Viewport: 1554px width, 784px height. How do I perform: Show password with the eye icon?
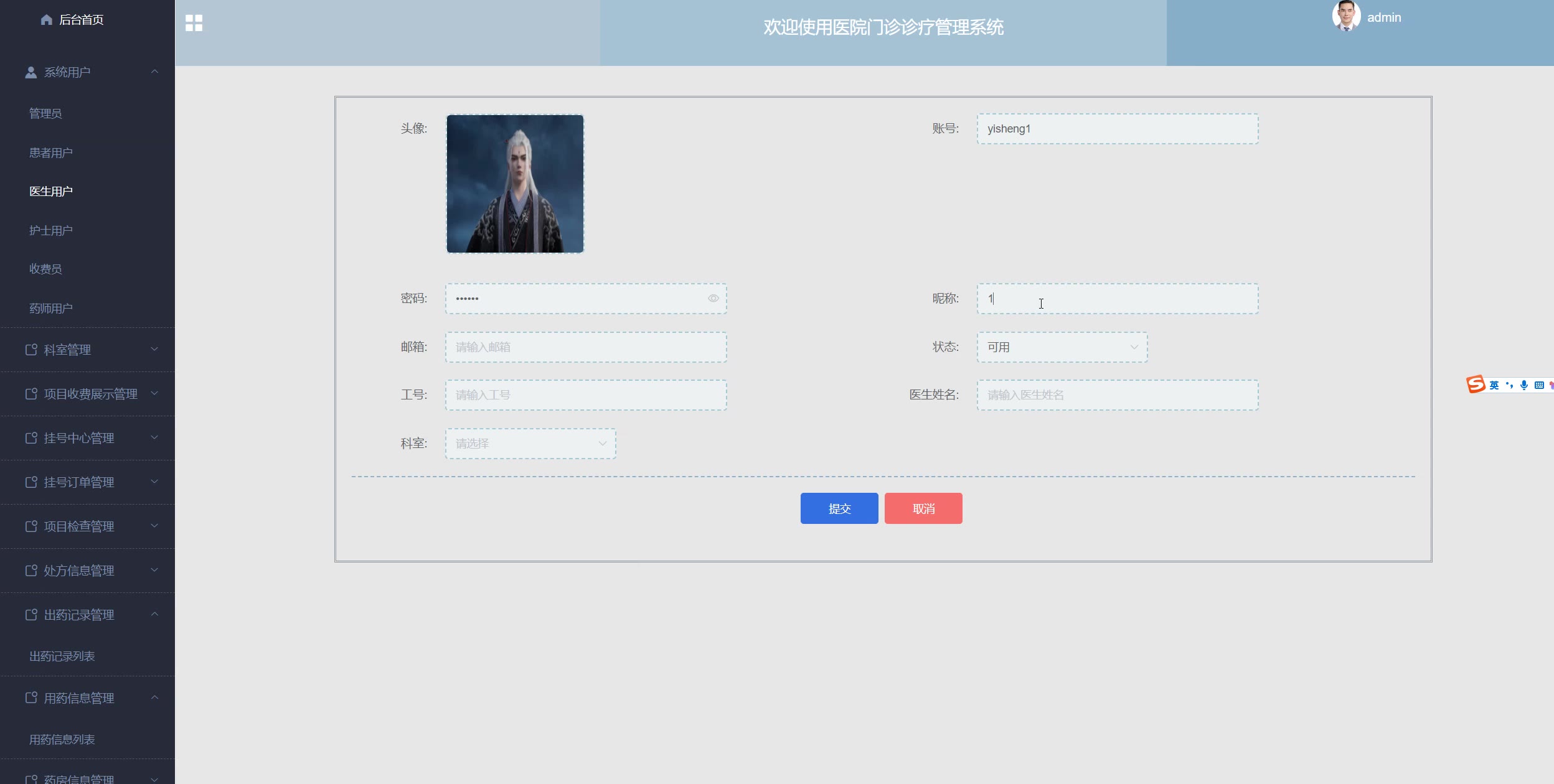tap(713, 299)
